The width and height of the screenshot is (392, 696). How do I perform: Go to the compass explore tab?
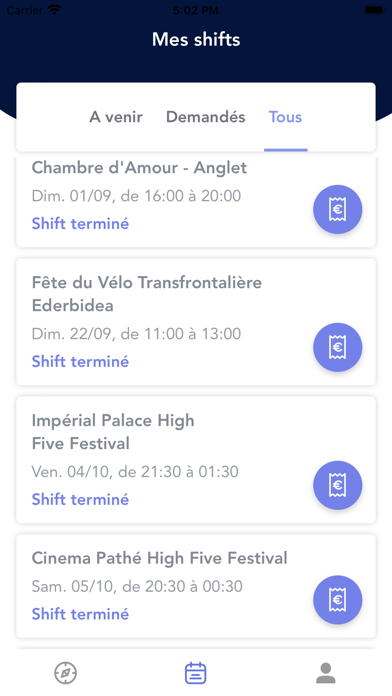click(66, 673)
